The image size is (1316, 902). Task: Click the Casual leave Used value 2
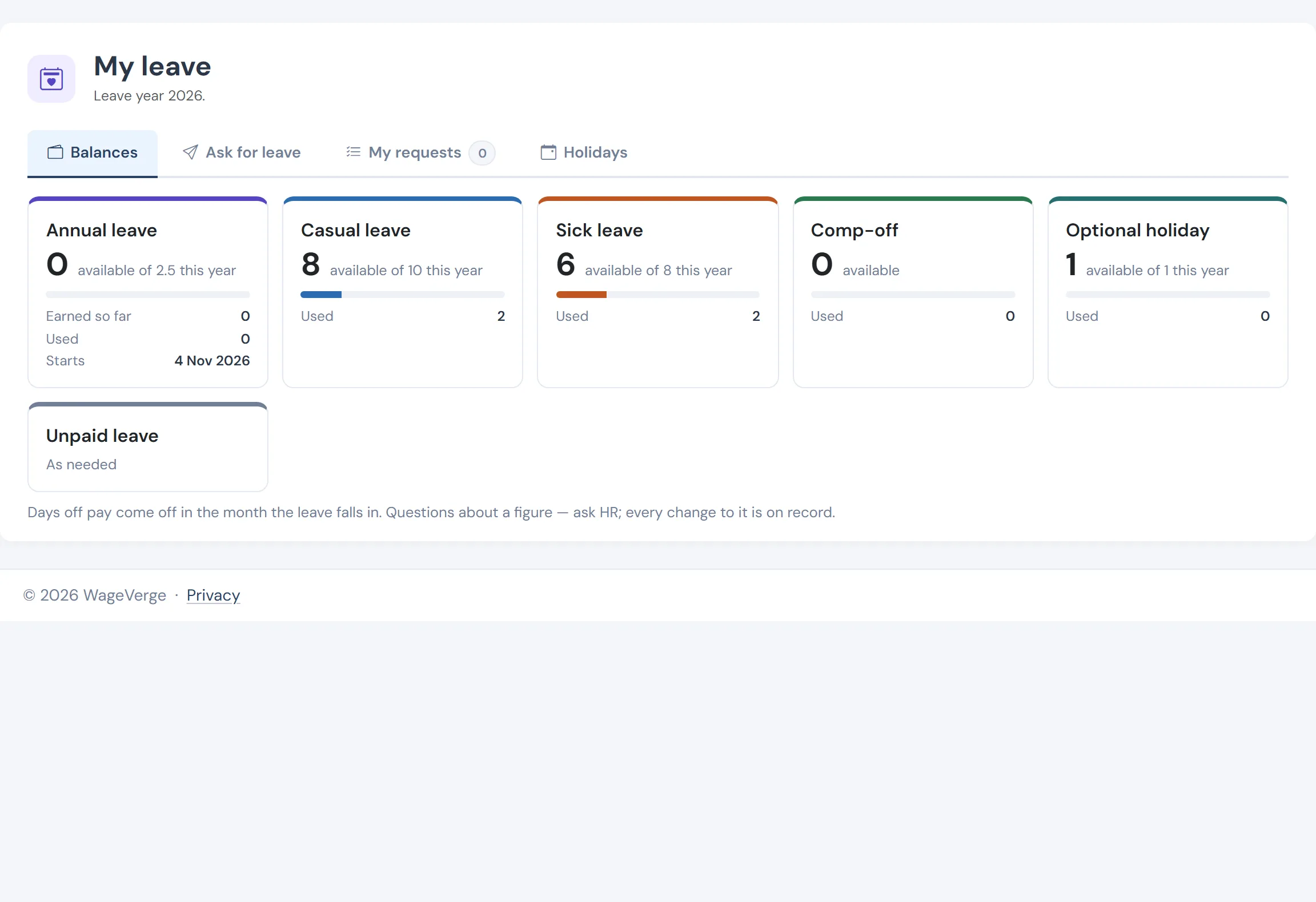tap(501, 316)
